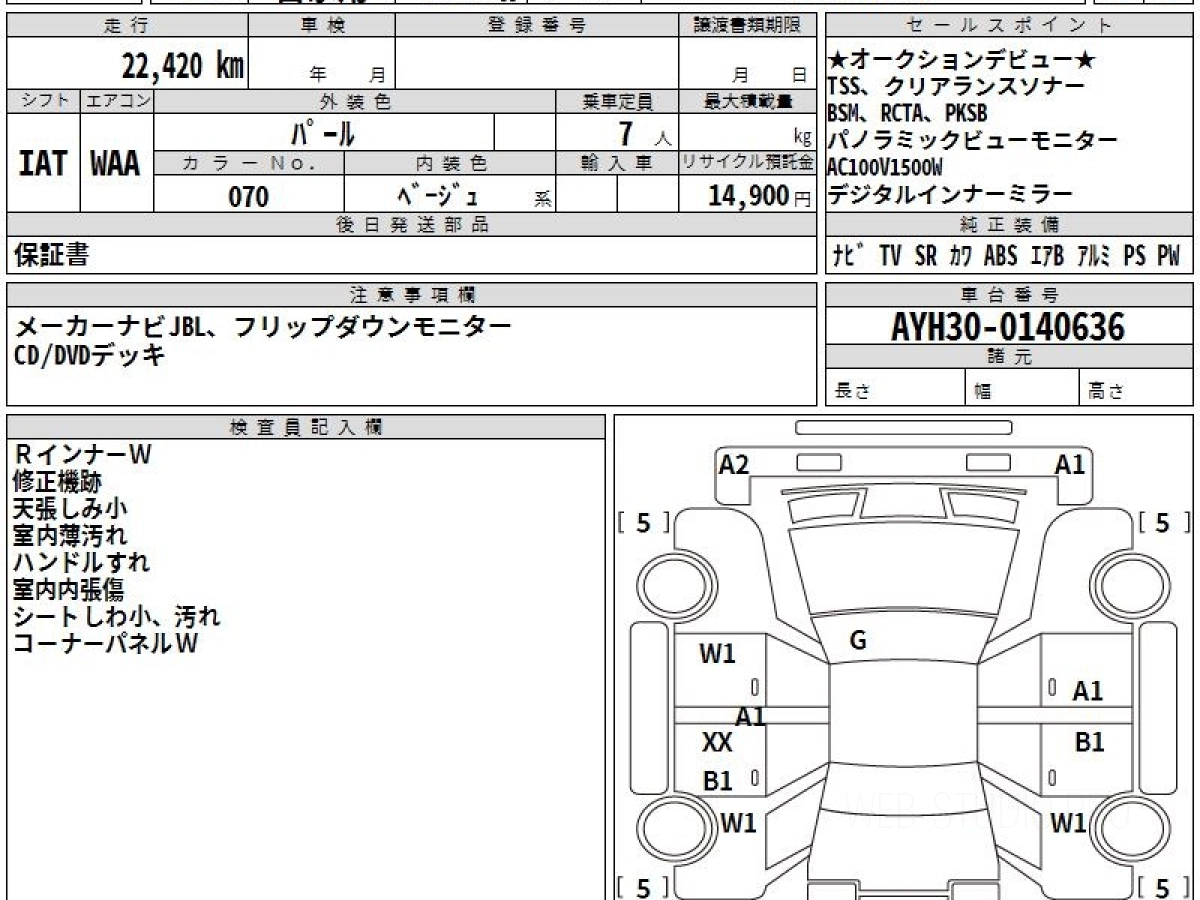1200x900 pixels.
Task: Select the ハンドルすれ note
Action: (x=81, y=563)
